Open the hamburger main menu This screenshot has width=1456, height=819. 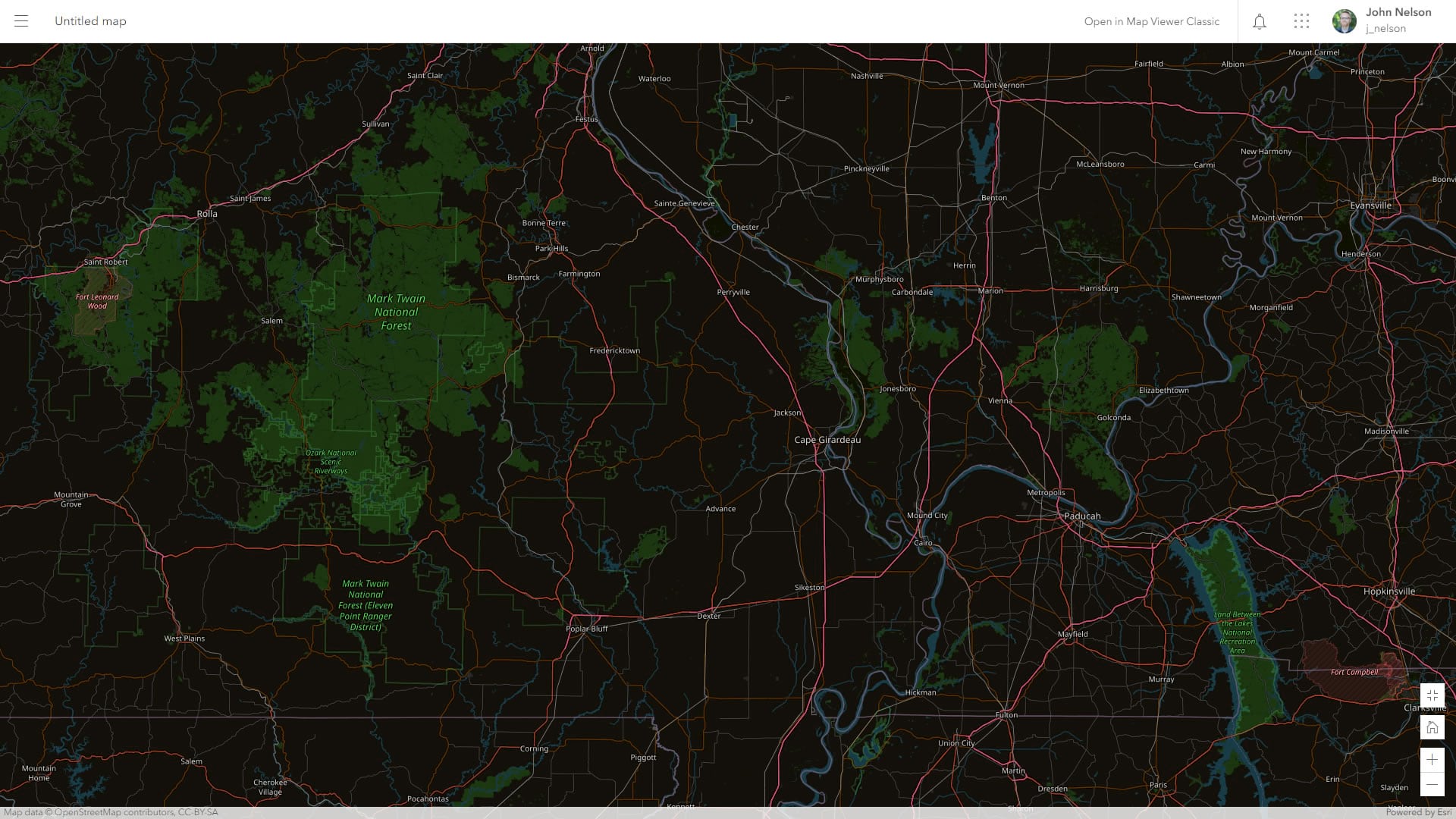[x=21, y=21]
